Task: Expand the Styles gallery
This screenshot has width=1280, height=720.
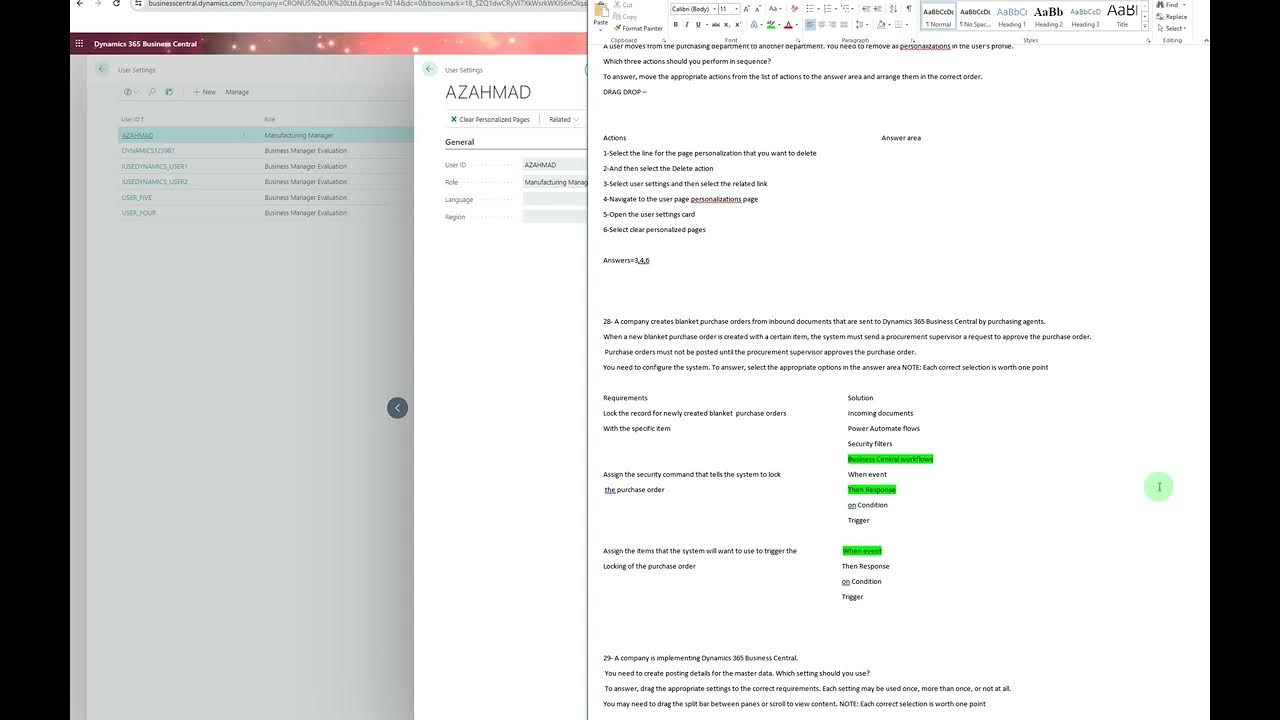Action: (x=1146, y=26)
